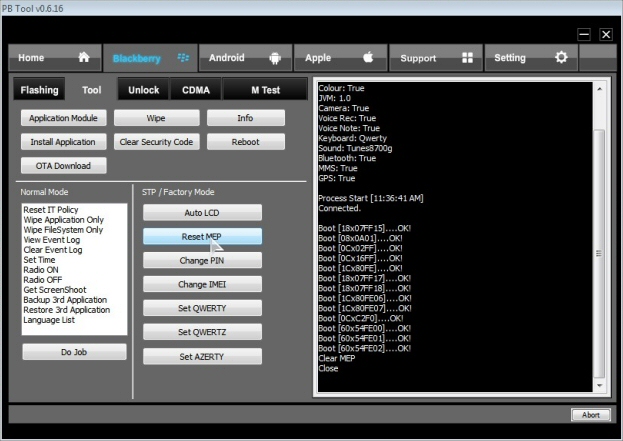This screenshot has height=441, width=623.
Task: Click the Connected. log line
Action: [x=339, y=208]
